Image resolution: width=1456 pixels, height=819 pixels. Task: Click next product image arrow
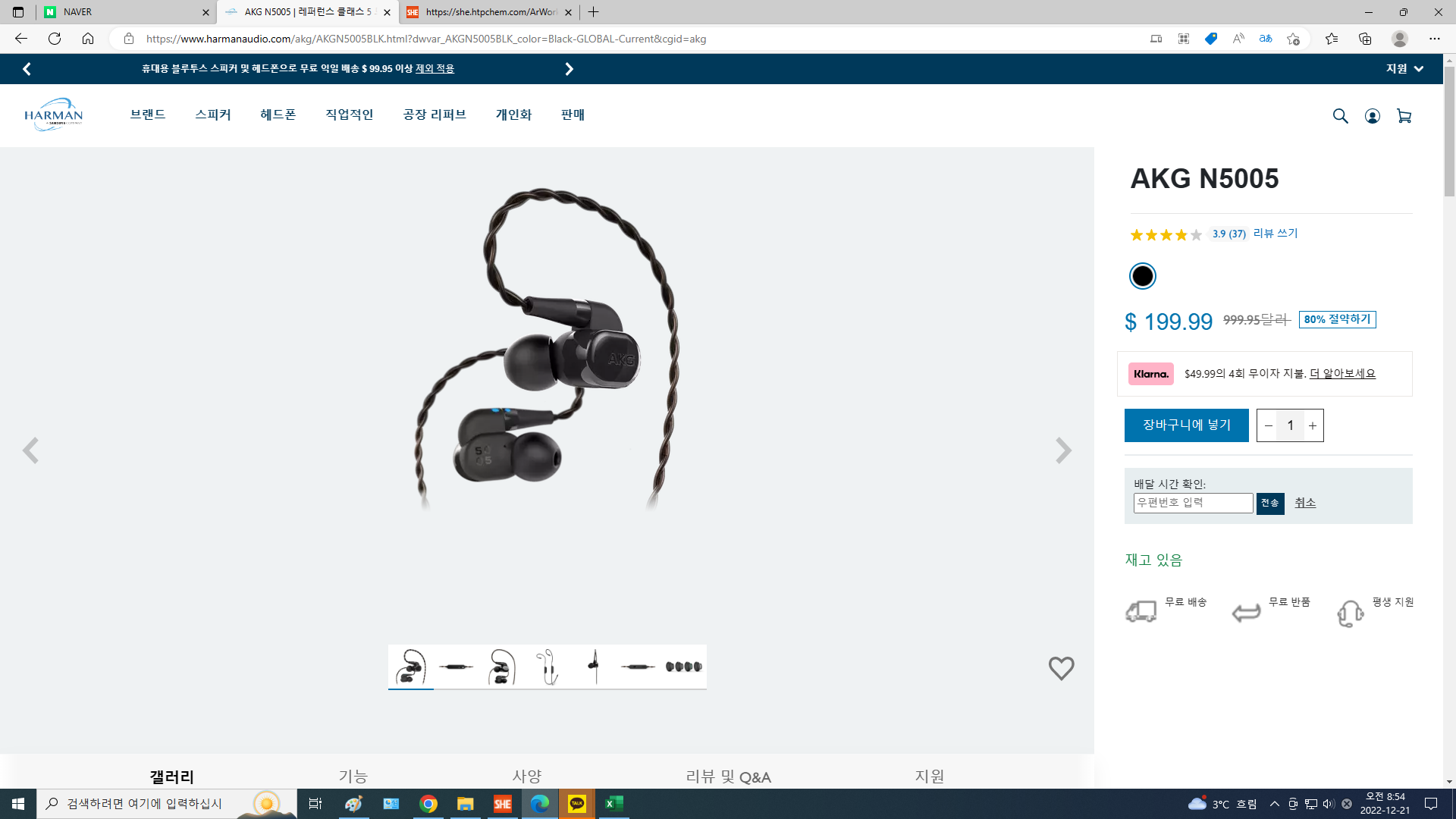[x=1063, y=450]
